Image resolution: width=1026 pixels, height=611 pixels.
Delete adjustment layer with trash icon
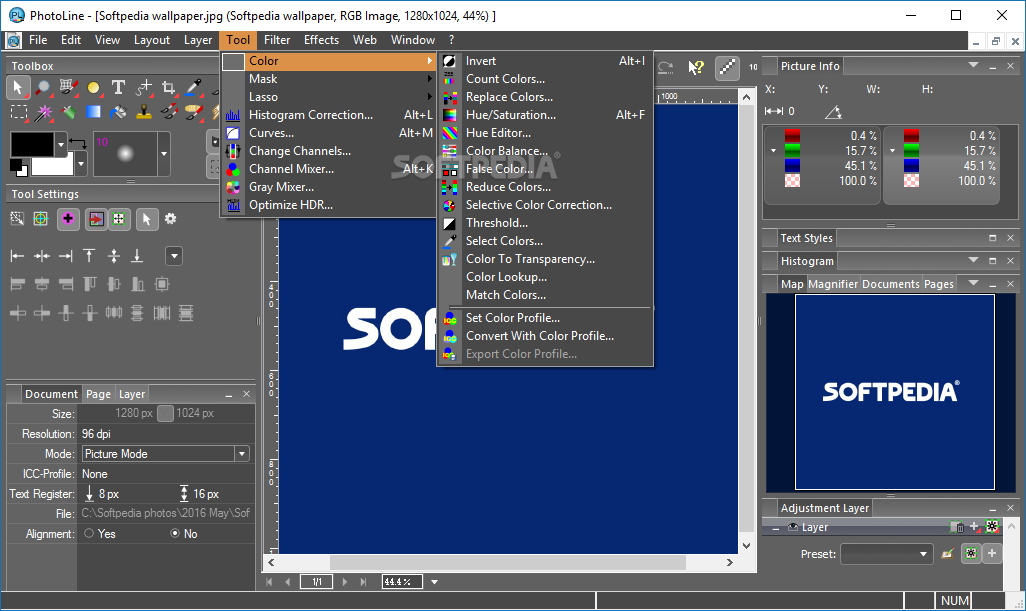point(956,527)
